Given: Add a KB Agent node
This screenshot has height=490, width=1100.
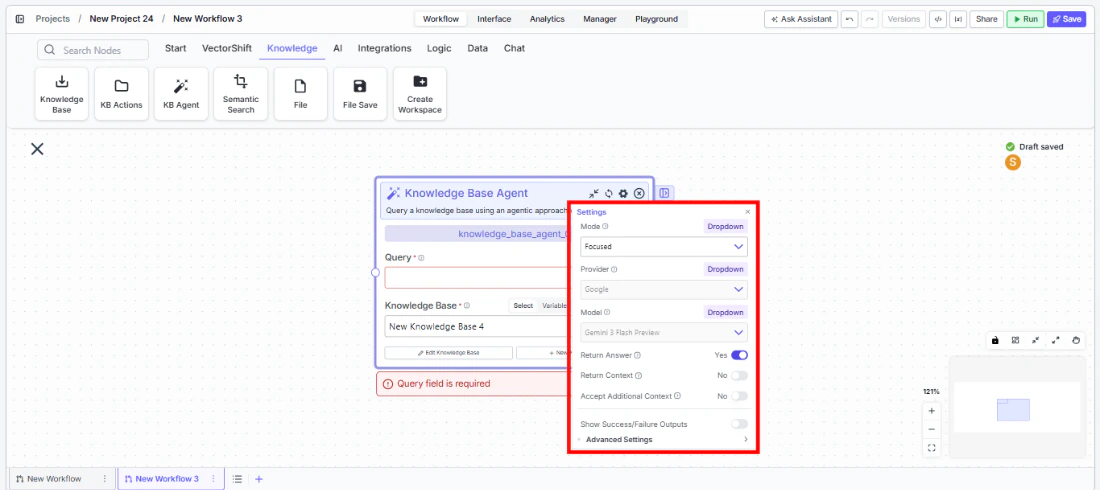Looking at the screenshot, I should [181, 94].
